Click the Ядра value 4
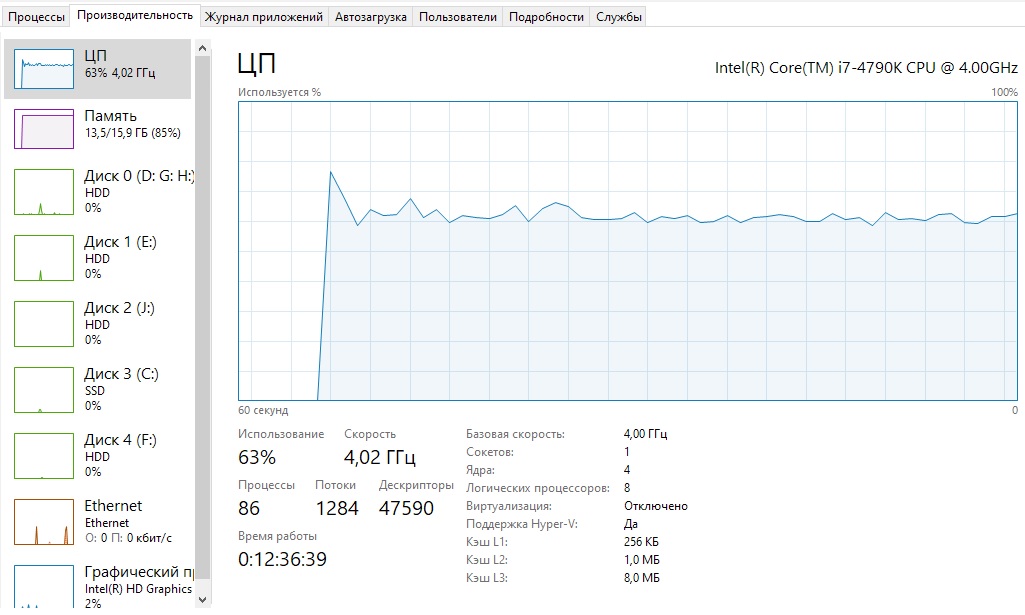 627,470
